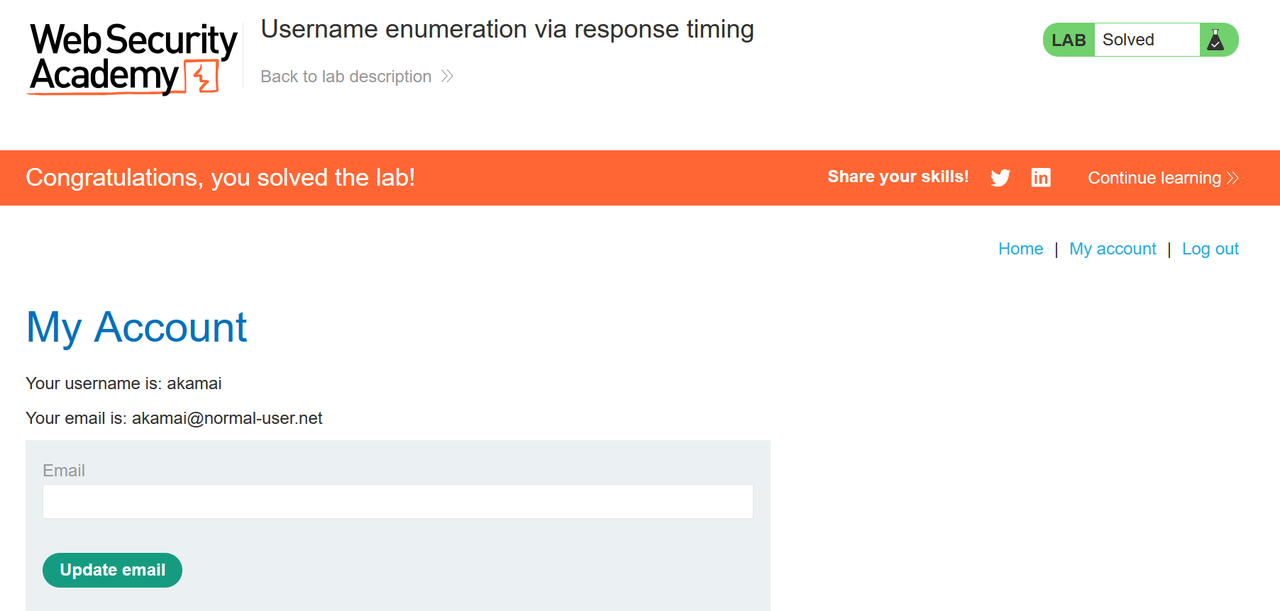The width and height of the screenshot is (1280, 611).
Task: Click the green lab flask icon
Action: tap(1216, 39)
